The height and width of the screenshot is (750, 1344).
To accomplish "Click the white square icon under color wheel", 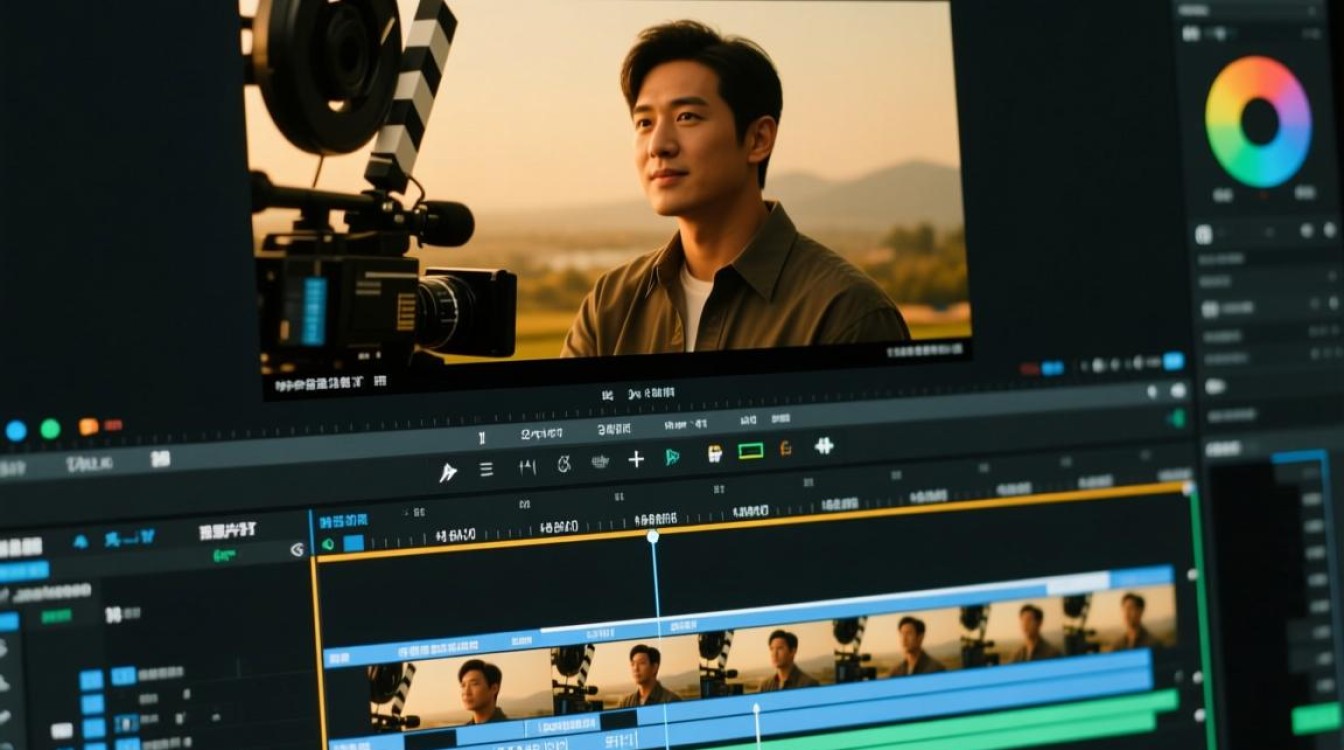I will (x=1204, y=234).
